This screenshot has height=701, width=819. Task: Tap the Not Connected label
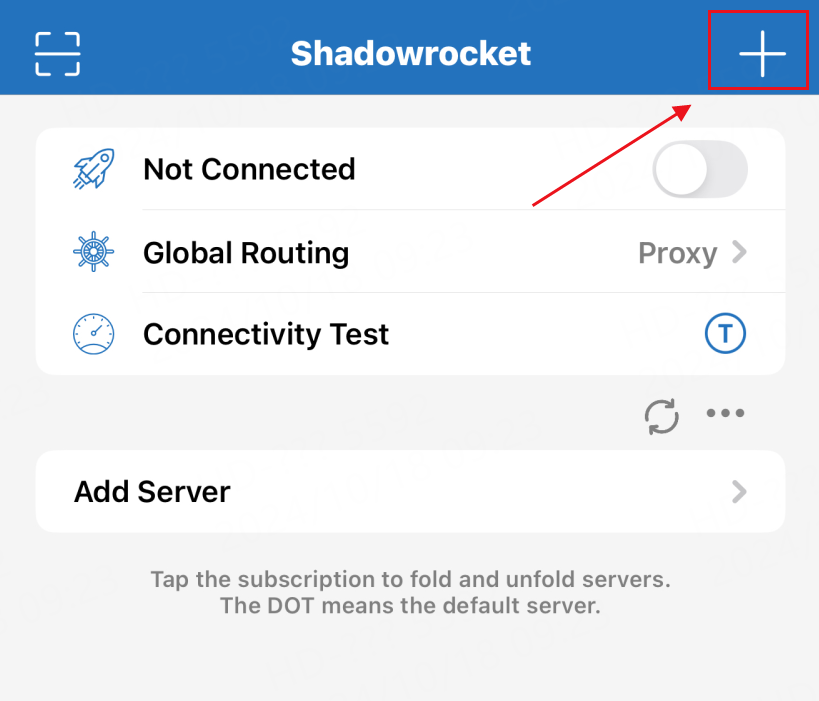point(249,169)
